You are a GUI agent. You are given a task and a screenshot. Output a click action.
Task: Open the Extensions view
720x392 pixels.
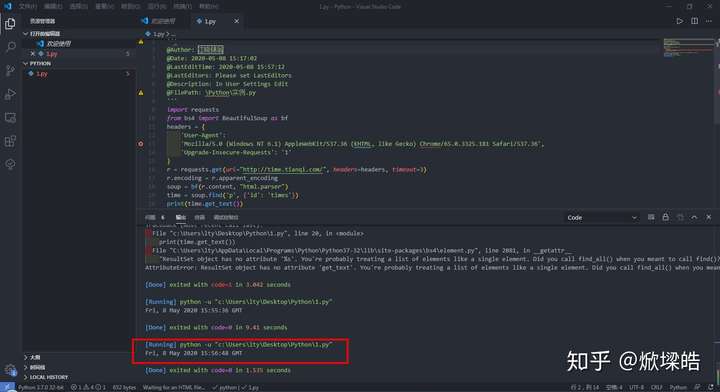(x=10, y=141)
